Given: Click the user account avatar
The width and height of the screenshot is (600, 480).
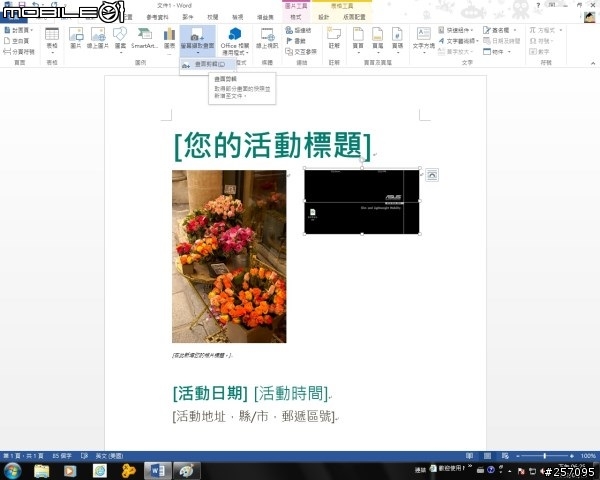Looking at the screenshot, I should tap(589, 17).
